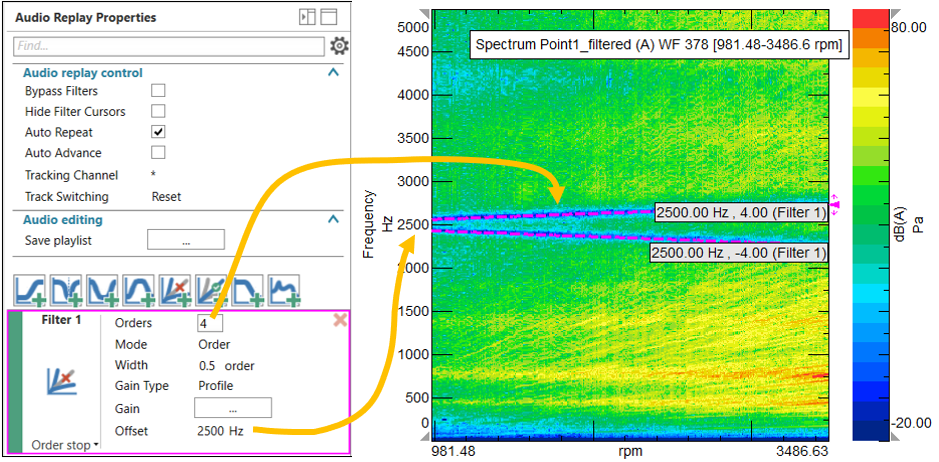Collapse Audio replay control section
The width and height of the screenshot is (939, 462).
[333, 73]
